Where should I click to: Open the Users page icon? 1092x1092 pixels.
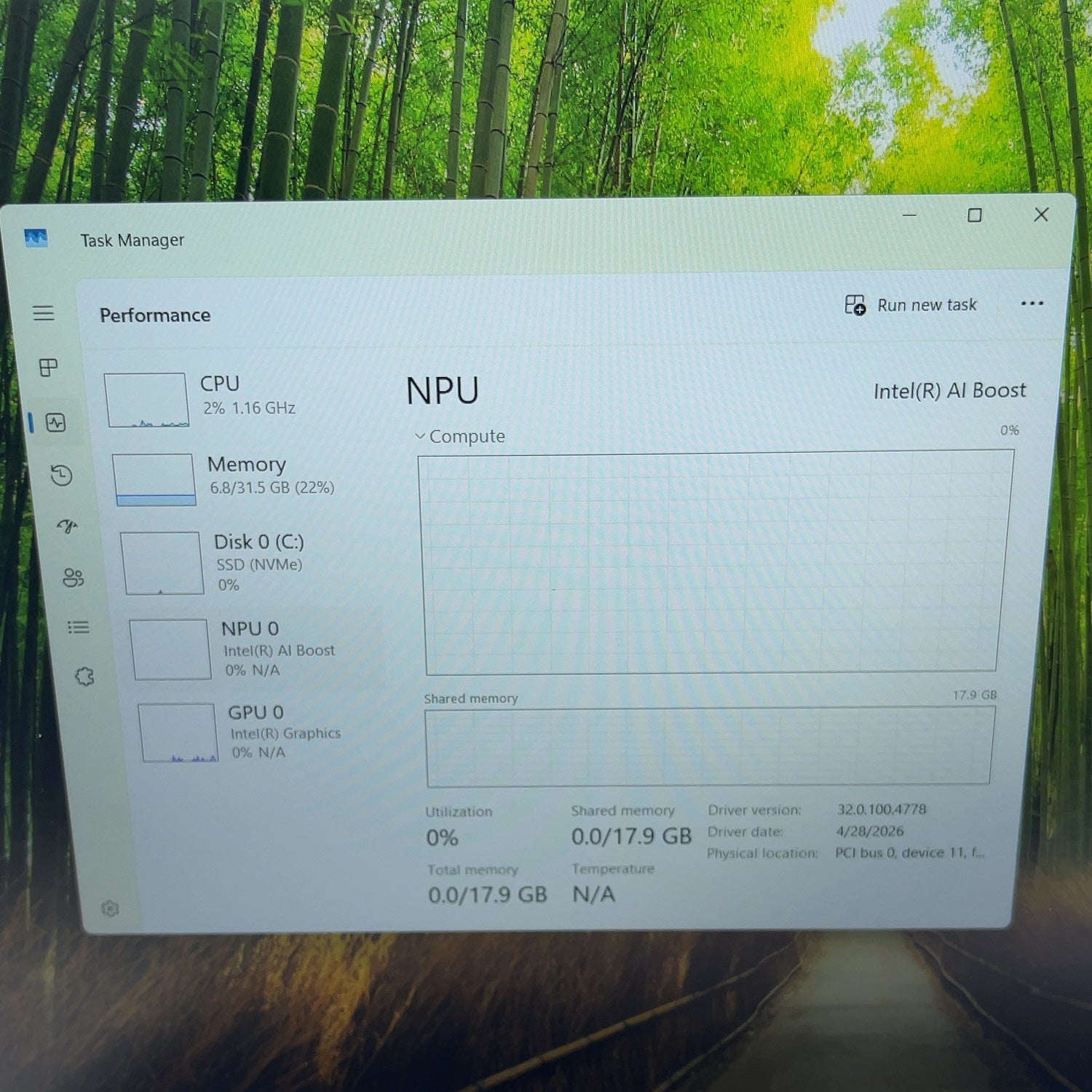pyautogui.click(x=73, y=577)
